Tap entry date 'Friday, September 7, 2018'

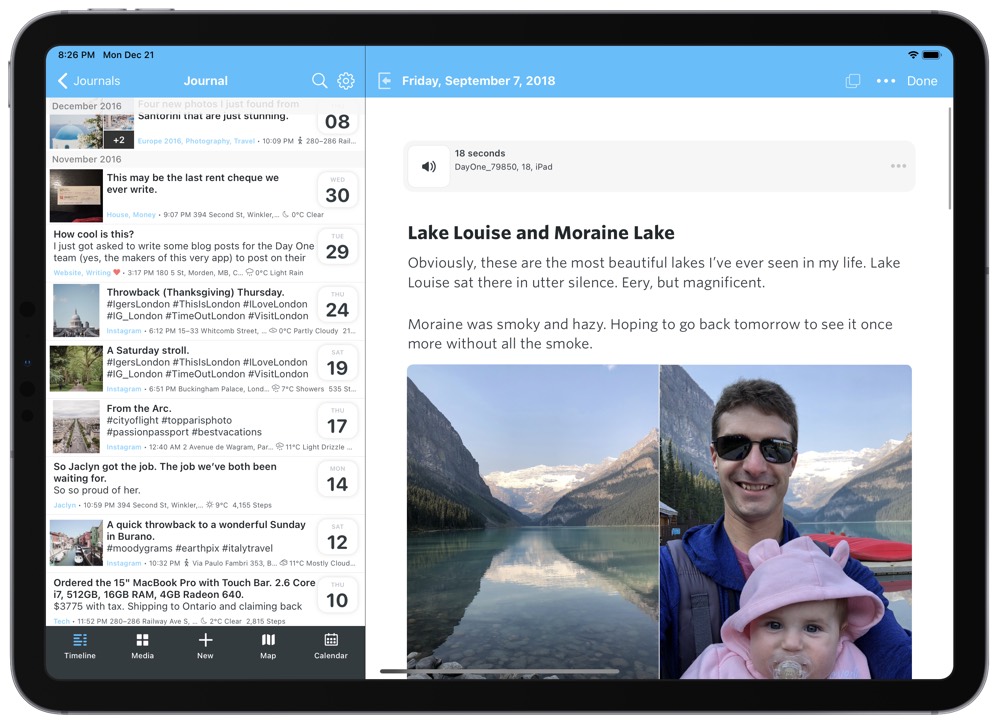478,81
